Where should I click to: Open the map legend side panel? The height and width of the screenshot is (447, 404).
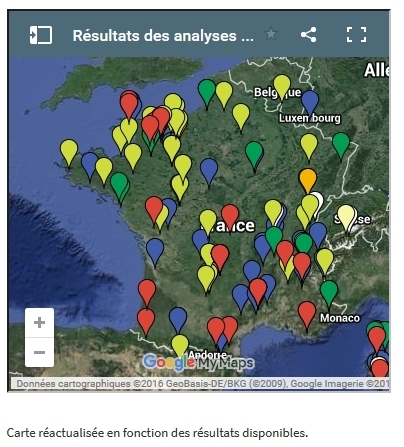coord(41,35)
